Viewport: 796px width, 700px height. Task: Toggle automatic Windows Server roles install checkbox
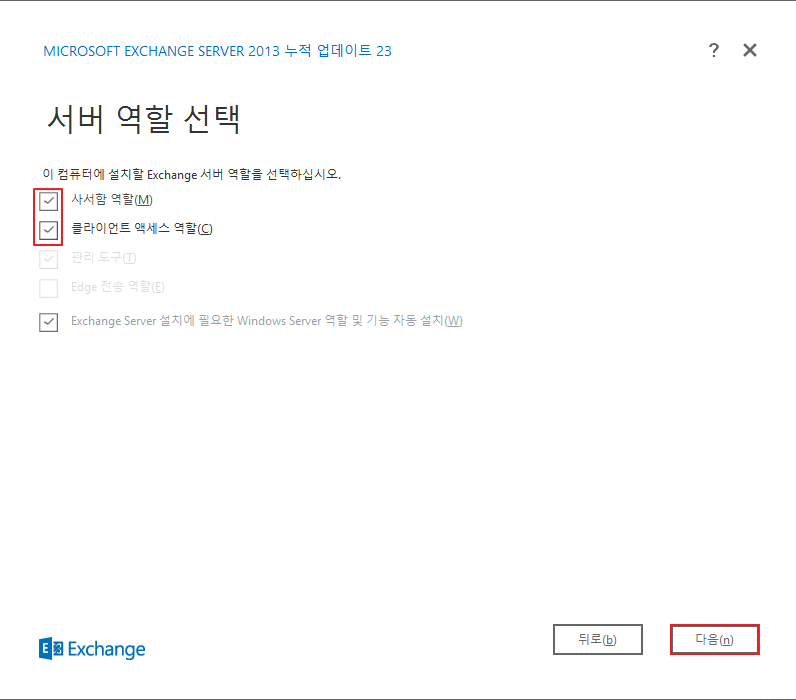pos(49,322)
